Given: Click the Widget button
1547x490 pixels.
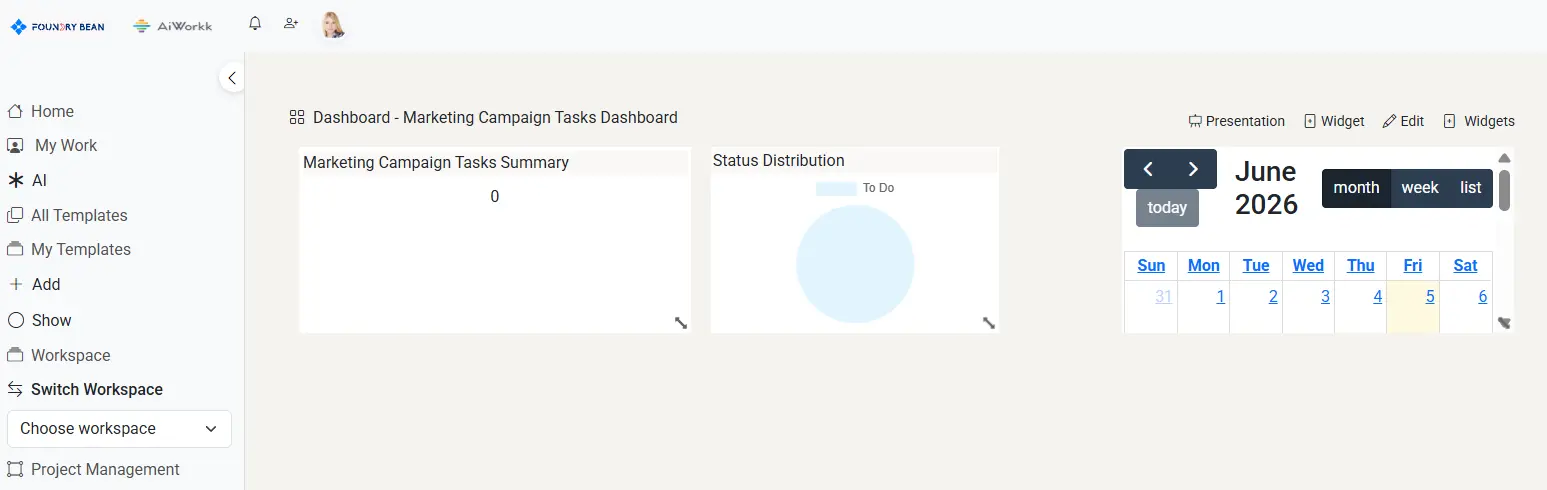Looking at the screenshot, I should 1334,121.
